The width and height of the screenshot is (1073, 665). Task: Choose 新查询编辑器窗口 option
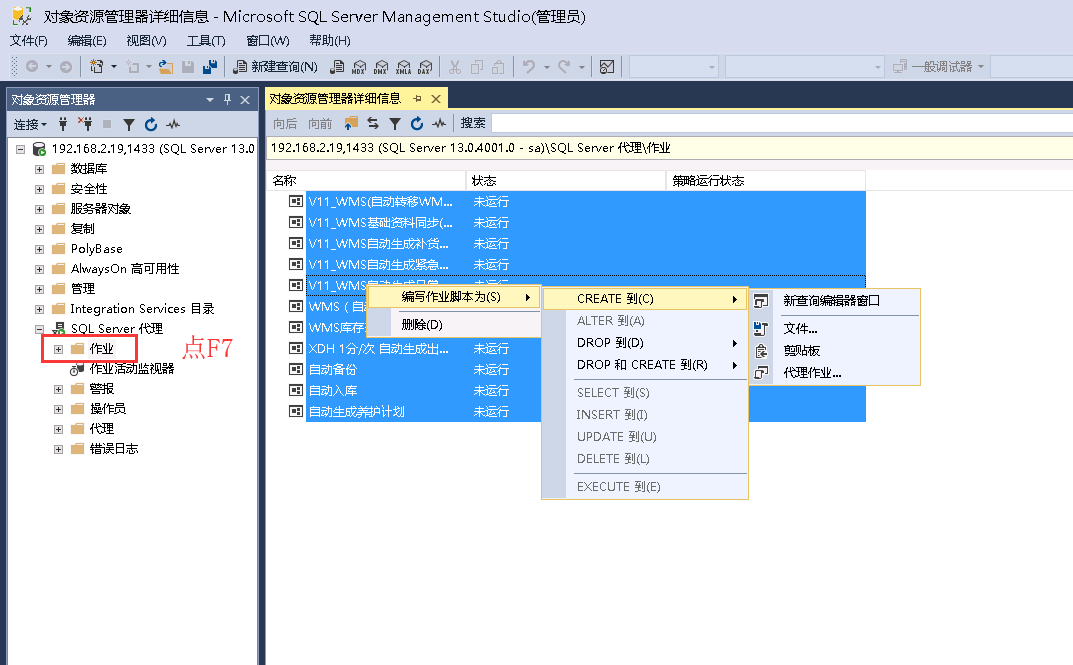[835, 300]
